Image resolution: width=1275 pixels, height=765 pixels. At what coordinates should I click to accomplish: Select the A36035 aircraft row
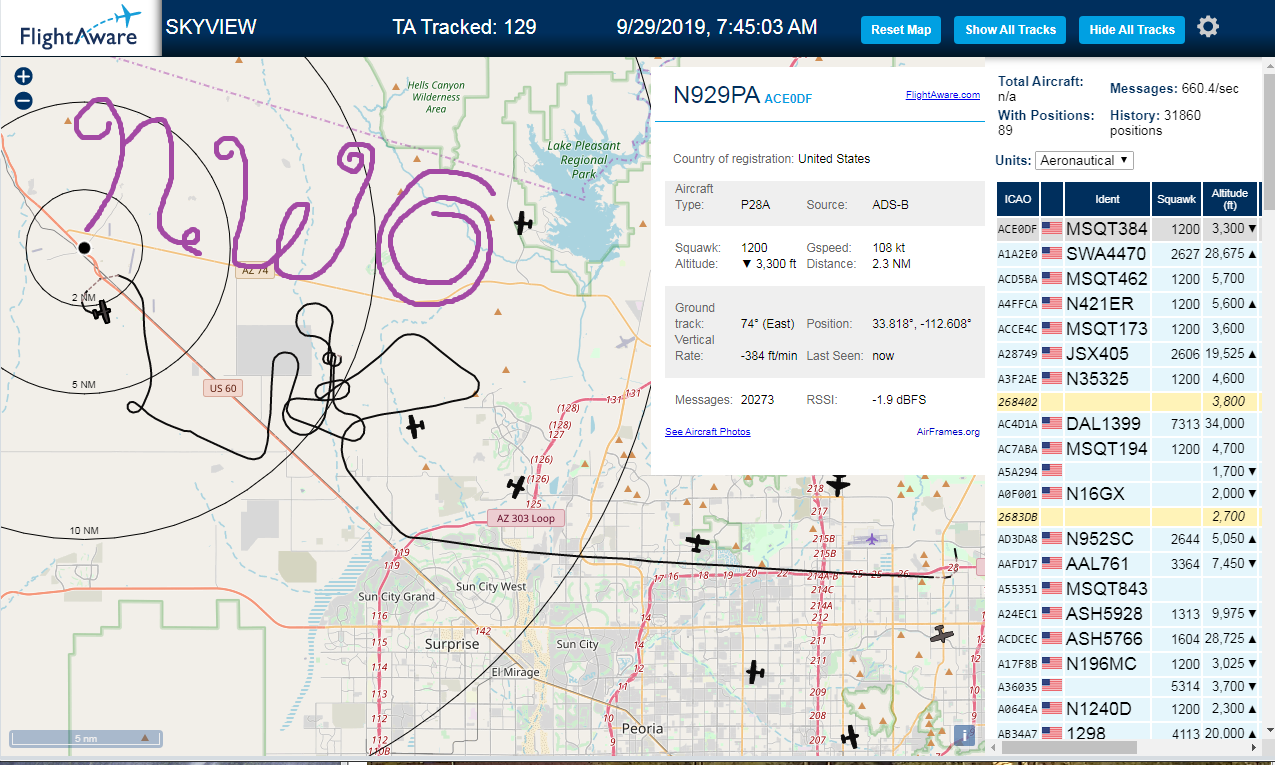[1127, 686]
